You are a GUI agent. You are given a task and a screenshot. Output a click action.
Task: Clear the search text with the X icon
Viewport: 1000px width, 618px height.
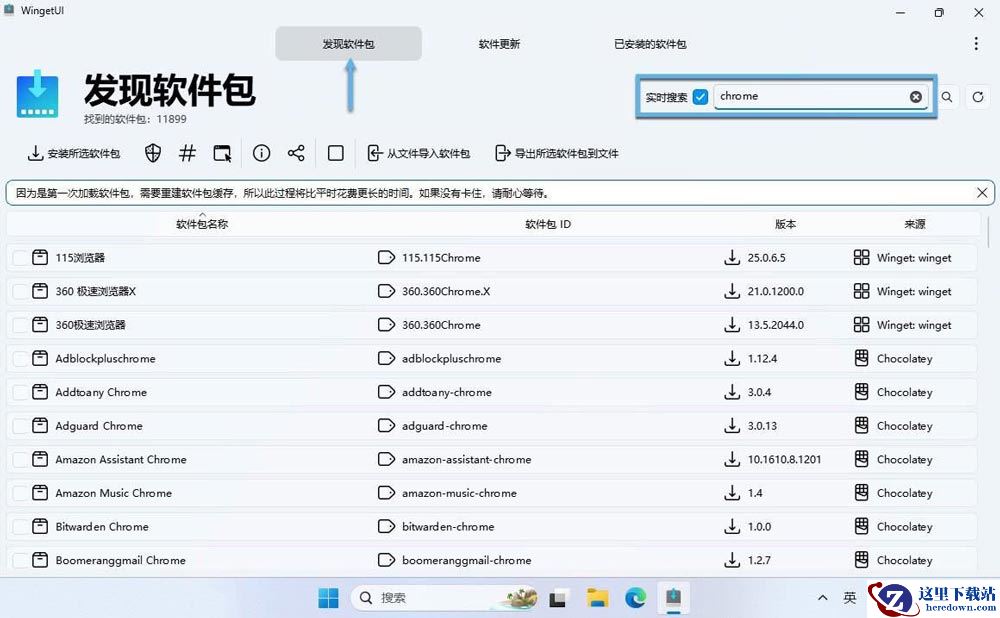click(916, 96)
